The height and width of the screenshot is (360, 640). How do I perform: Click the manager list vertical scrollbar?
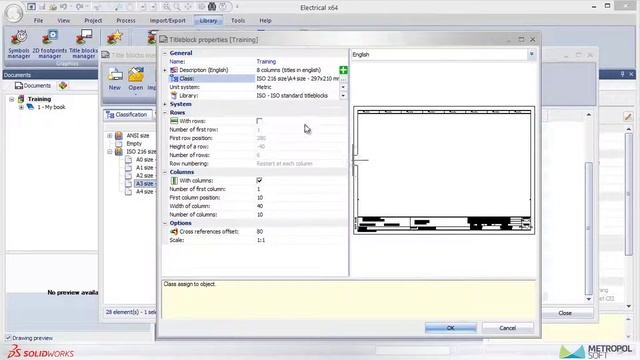588,228
